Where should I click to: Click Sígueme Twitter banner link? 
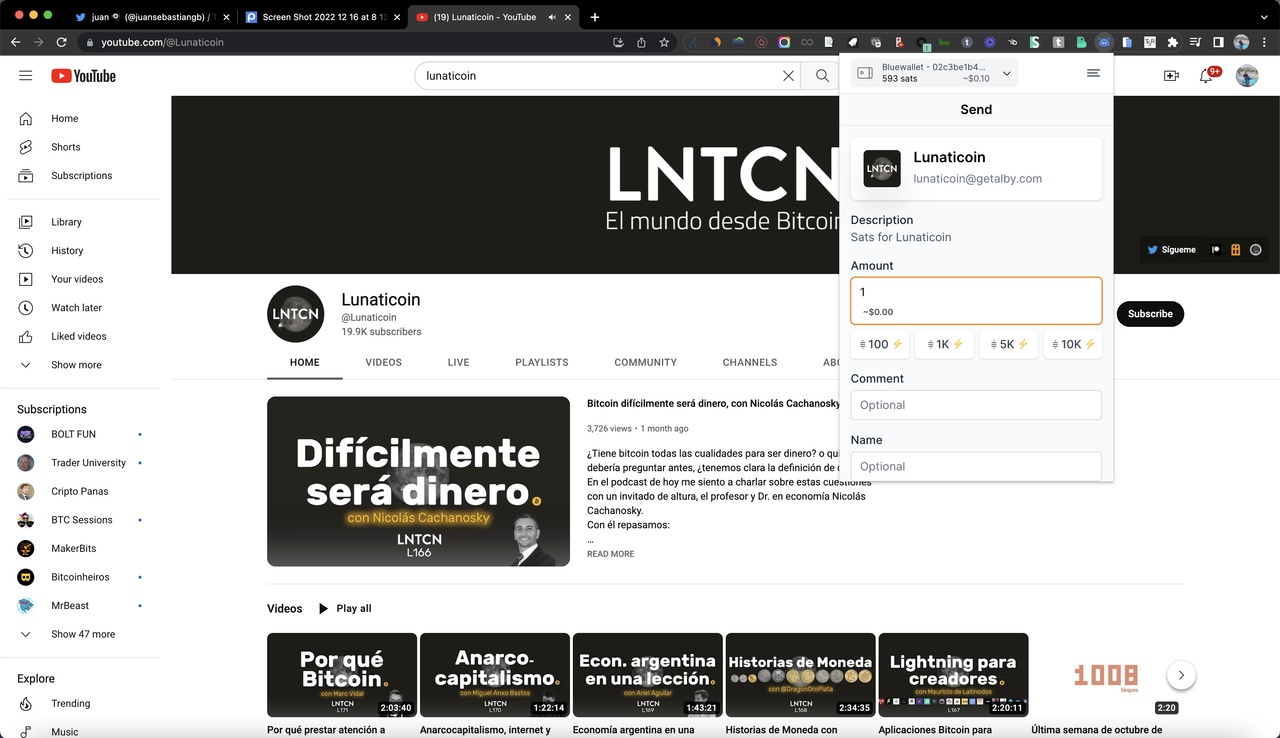(1172, 250)
